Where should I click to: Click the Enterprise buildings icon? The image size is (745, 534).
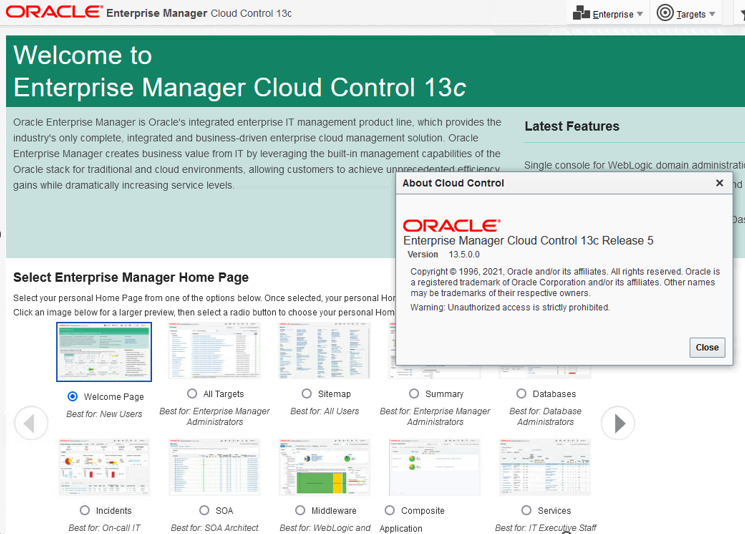click(x=581, y=13)
